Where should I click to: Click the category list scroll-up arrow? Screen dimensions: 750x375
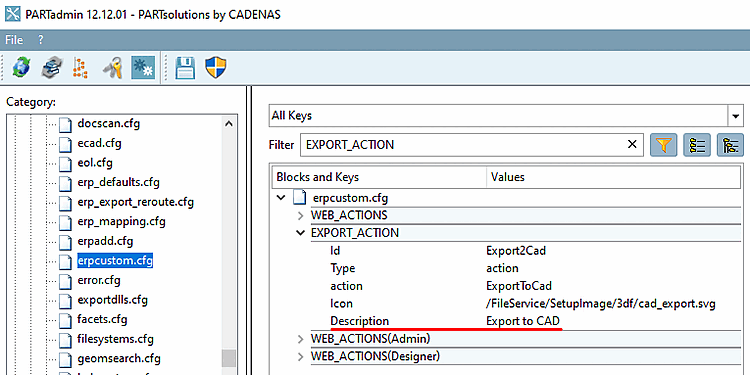(x=229, y=124)
